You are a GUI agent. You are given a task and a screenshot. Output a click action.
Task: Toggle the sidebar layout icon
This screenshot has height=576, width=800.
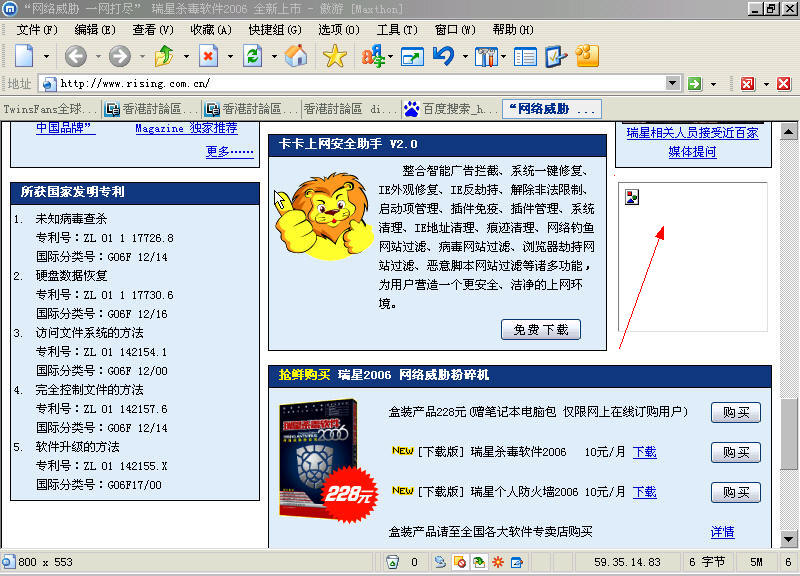(525, 57)
